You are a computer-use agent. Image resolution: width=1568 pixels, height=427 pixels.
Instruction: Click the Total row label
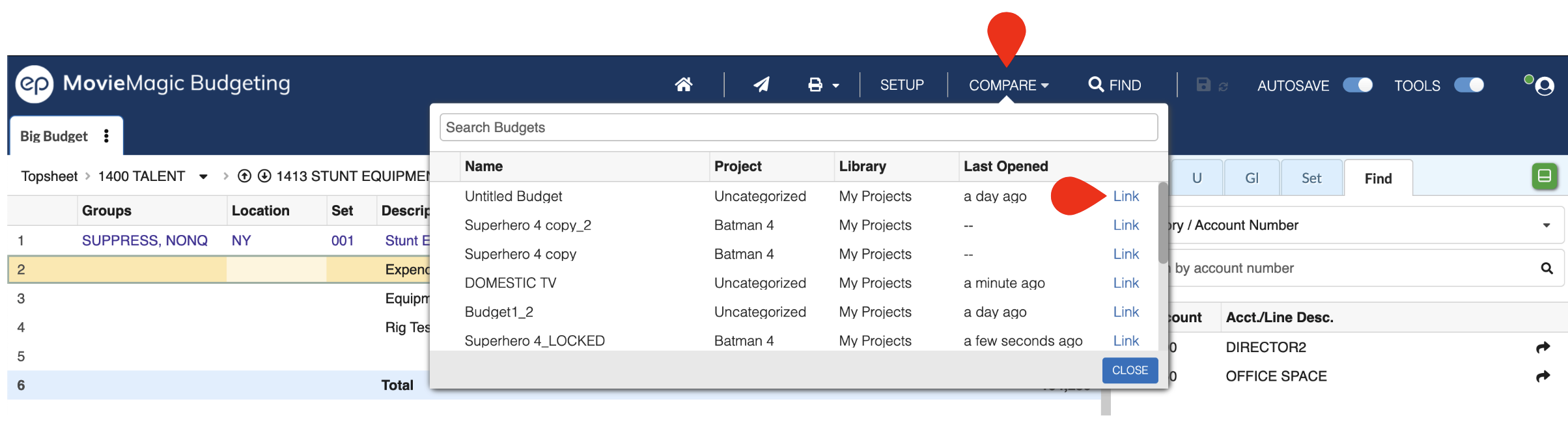point(397,385)
